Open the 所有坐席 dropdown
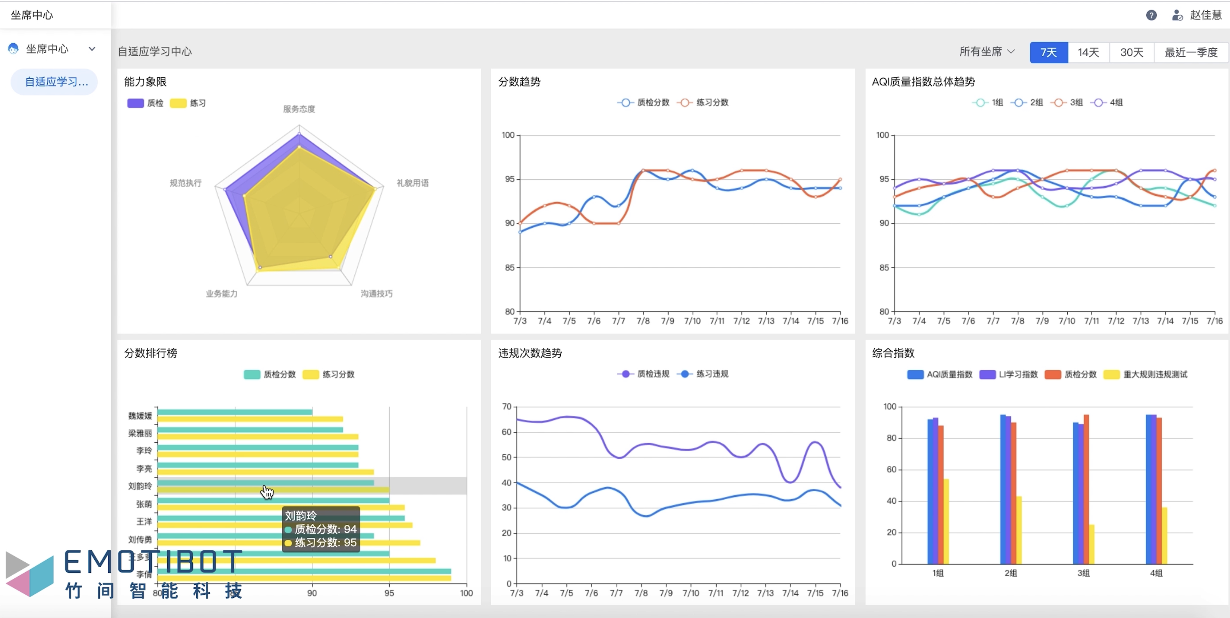Screen dimensions: 1230x618 tap(986, 52)
